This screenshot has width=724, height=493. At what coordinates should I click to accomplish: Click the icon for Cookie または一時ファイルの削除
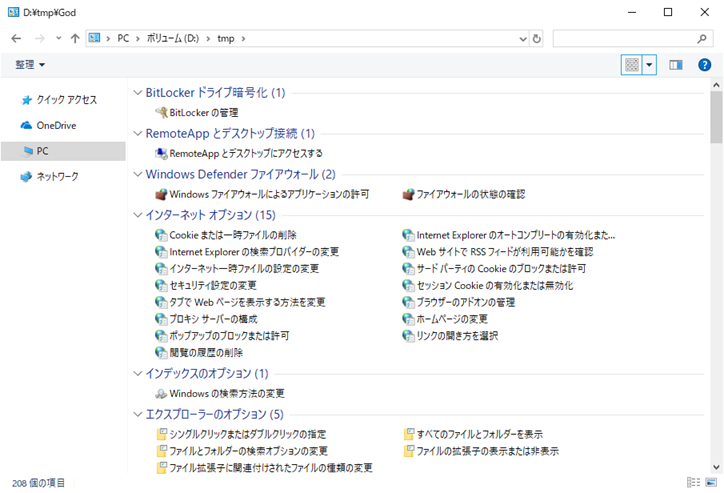click(161, 235)
